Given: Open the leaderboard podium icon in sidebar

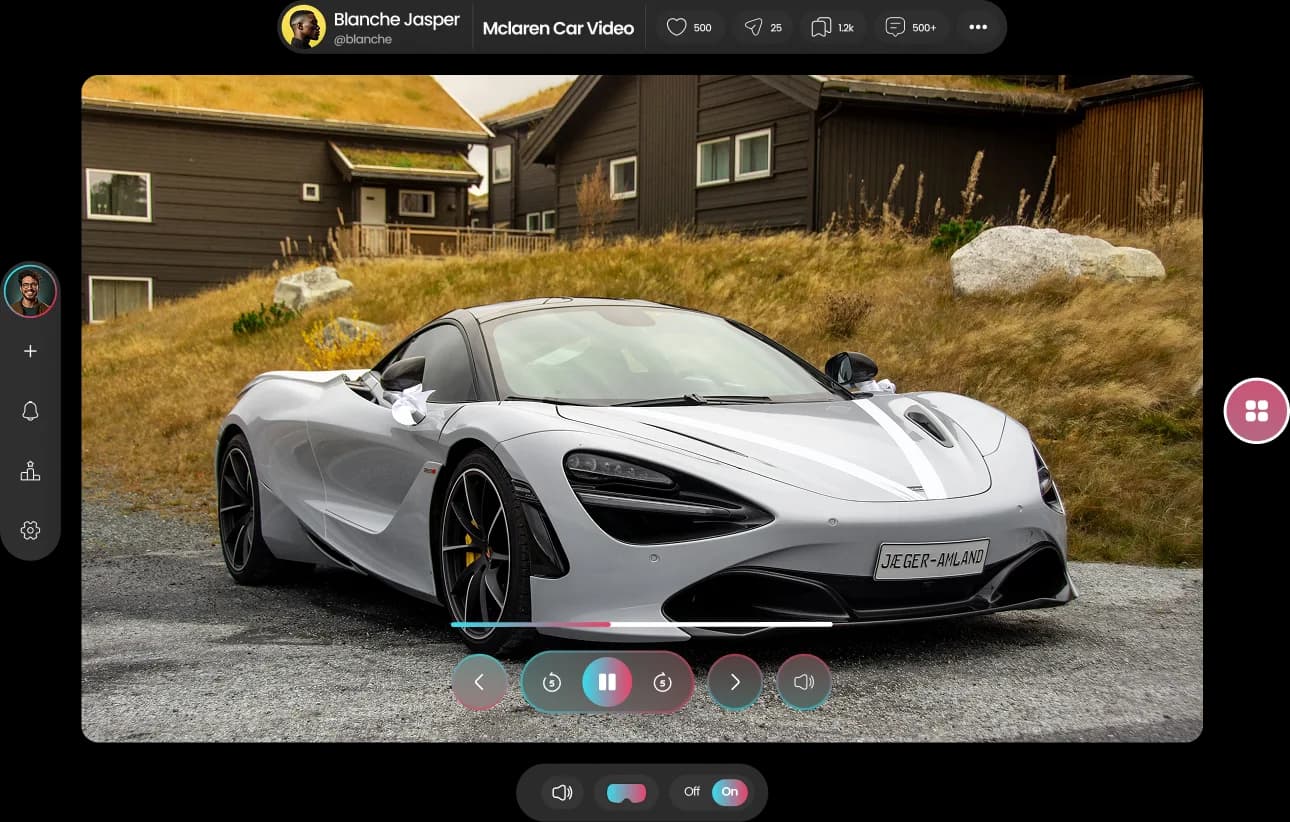Looking at the screenshot, I should coord(30,471).
